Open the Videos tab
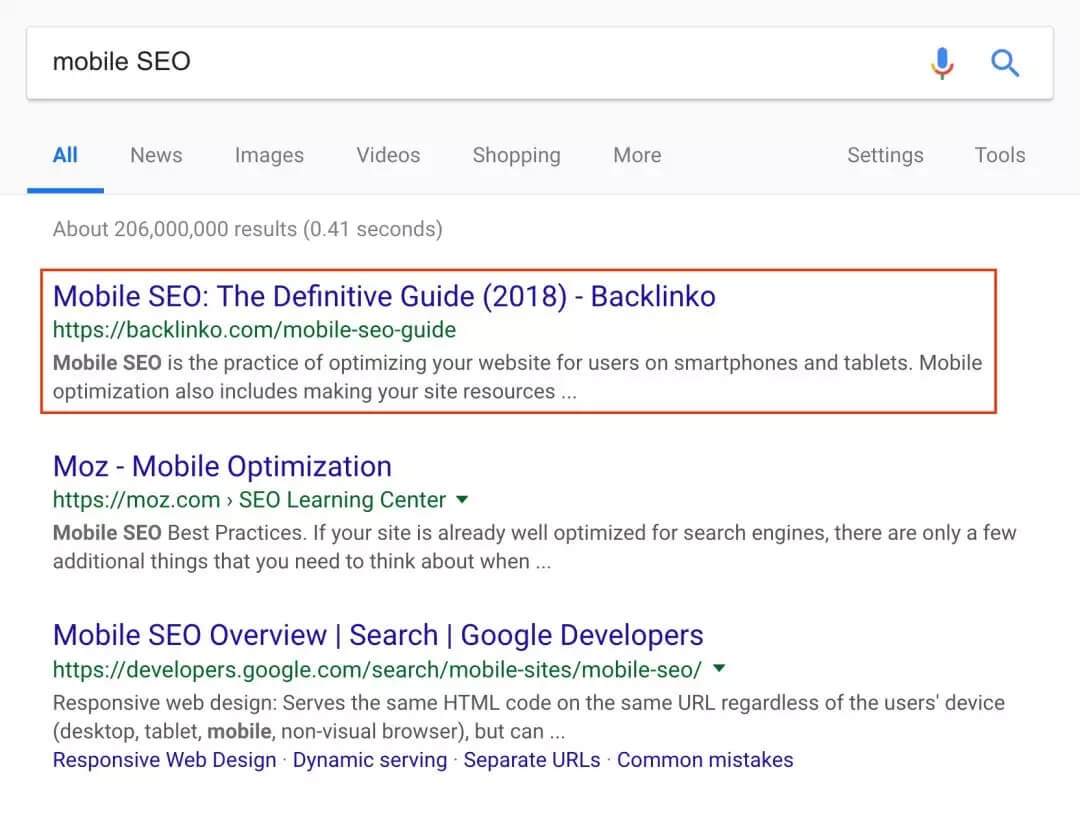 [x=388, y=155]
